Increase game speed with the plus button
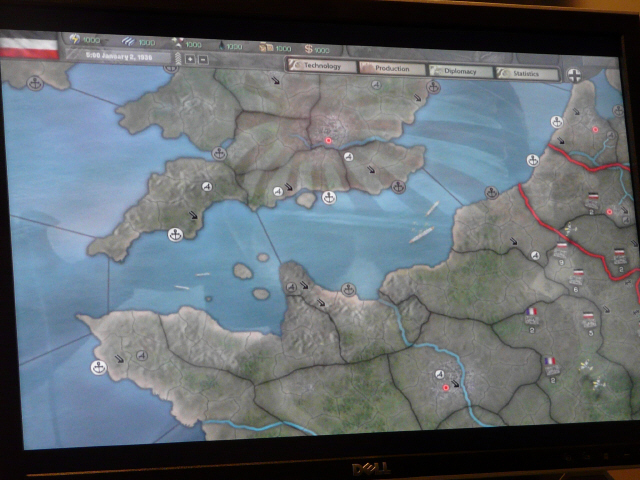This screenshot has height=480, width=640. [x=190, y=59]
